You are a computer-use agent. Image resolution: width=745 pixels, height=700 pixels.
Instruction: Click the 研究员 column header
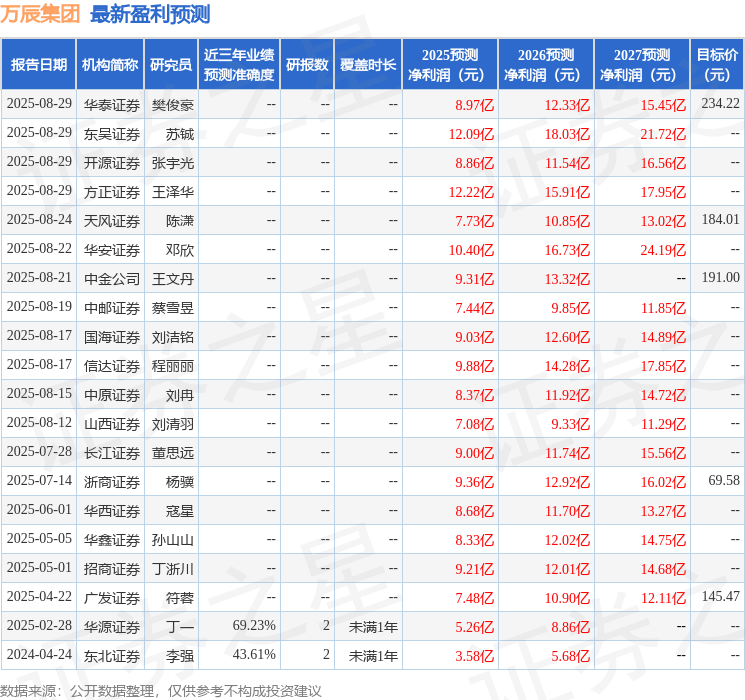pyautogui.click(x=171, y=64)
